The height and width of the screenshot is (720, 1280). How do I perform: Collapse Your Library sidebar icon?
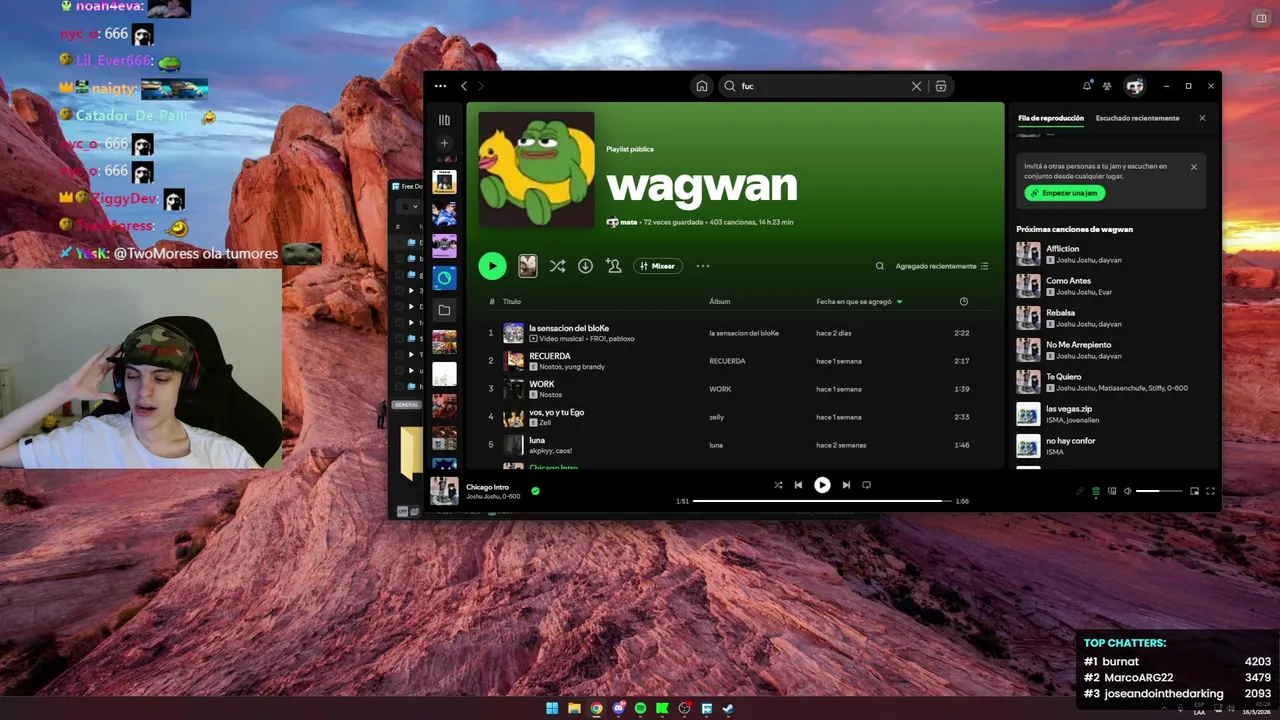[x=444, y=120]
